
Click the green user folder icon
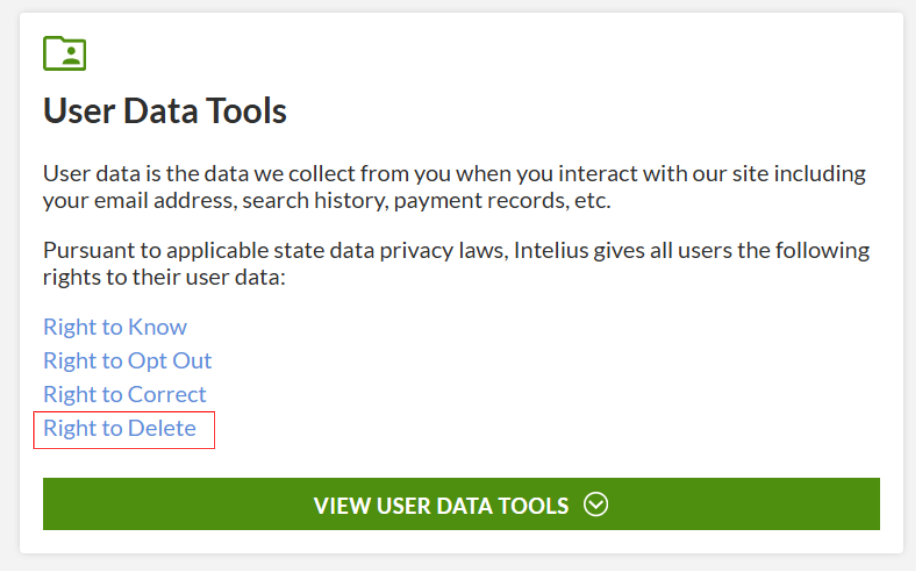64,53
